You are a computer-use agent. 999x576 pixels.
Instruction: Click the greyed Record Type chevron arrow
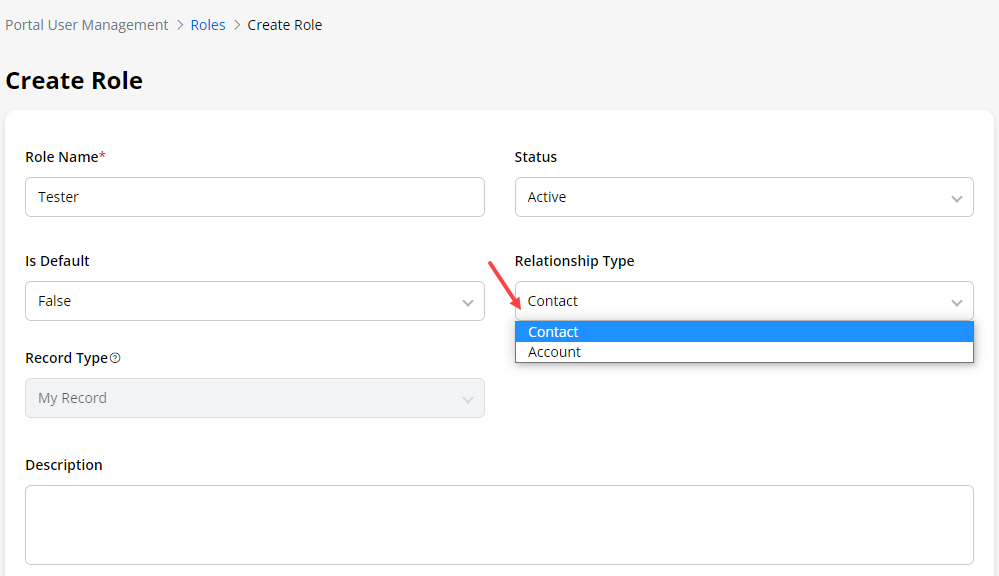pos(467,399)
